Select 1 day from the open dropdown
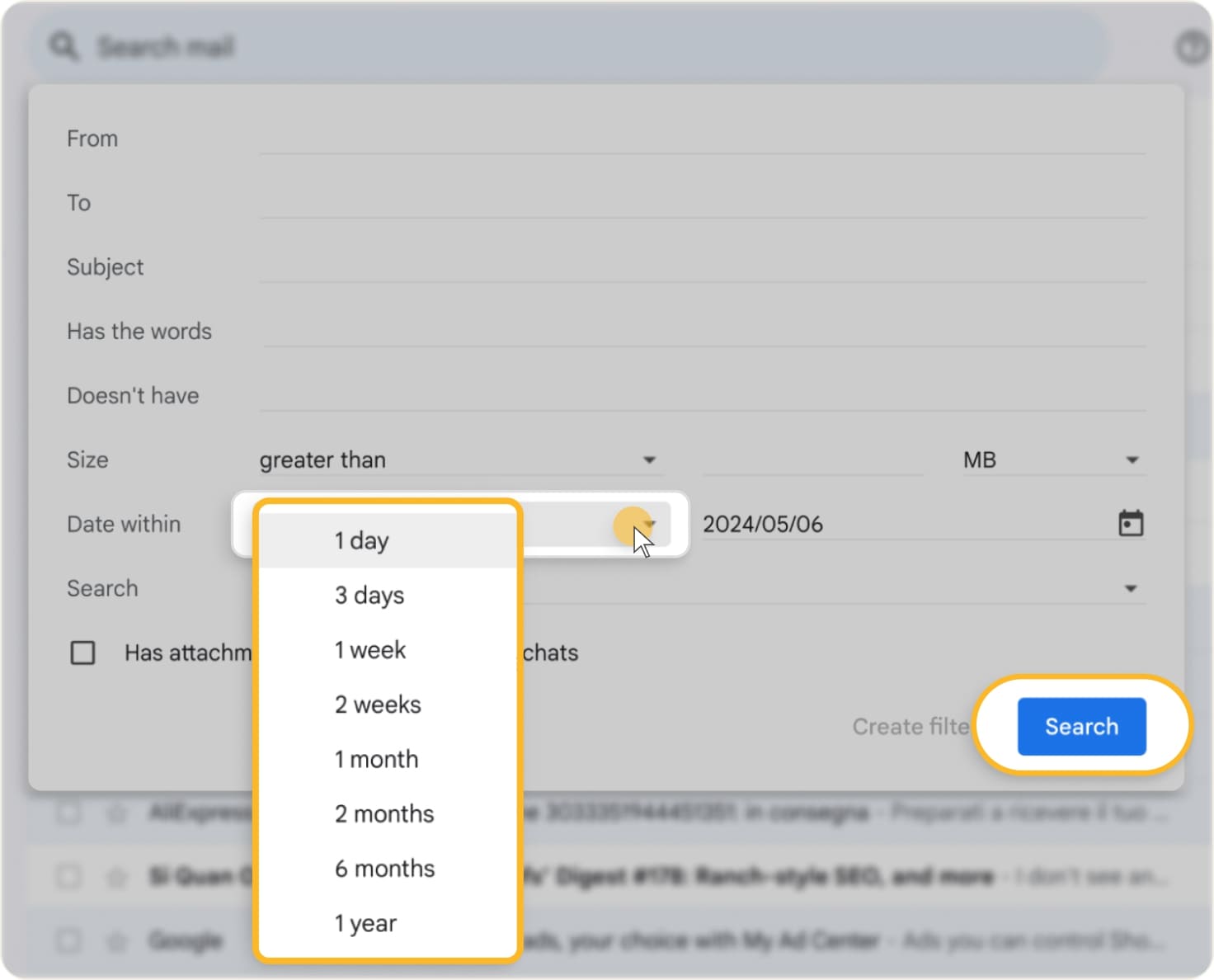This screenshot has height=980, width=1214. 360,540
